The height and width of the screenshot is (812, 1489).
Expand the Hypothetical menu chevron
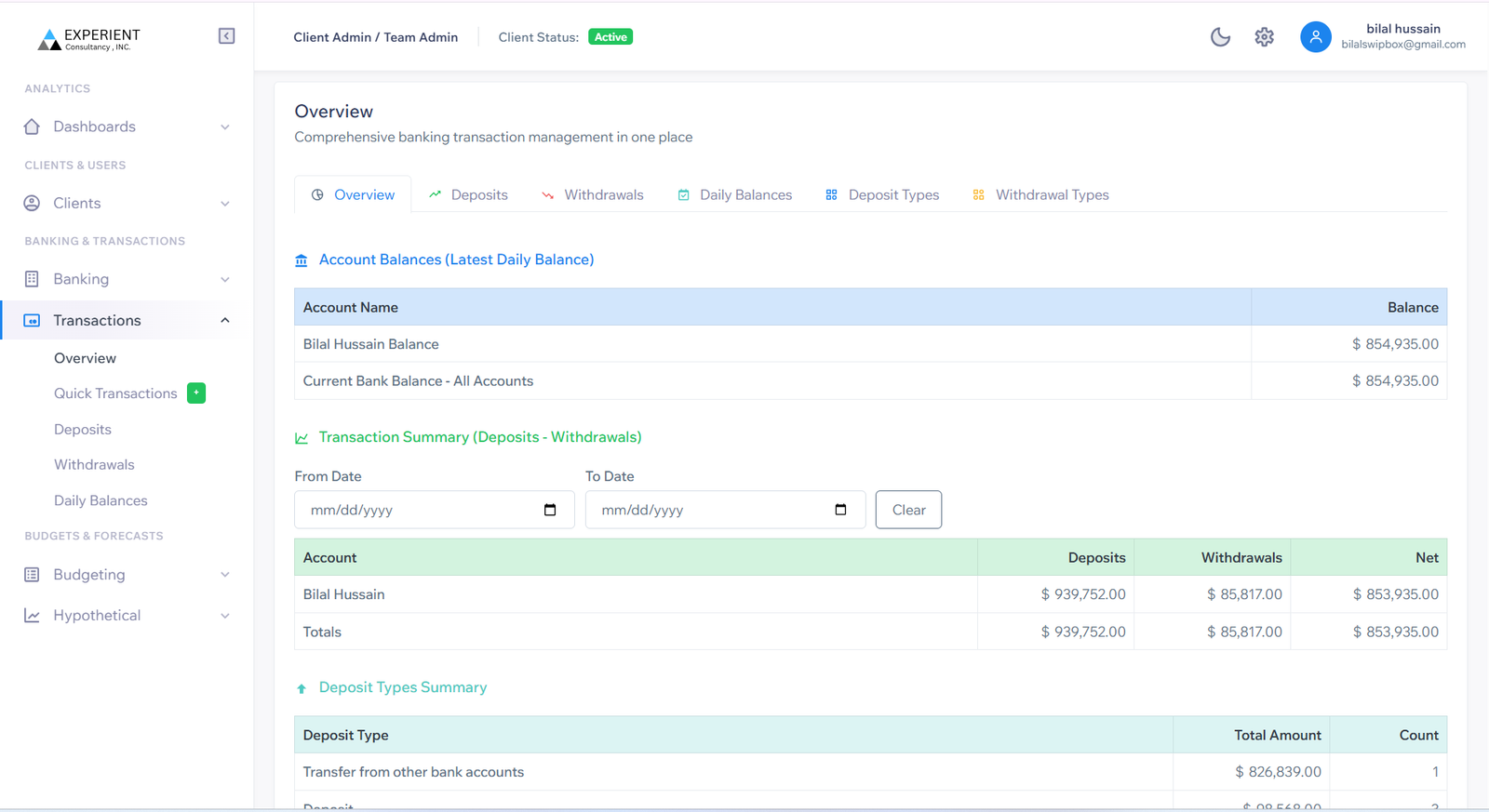tap(225, 616)
